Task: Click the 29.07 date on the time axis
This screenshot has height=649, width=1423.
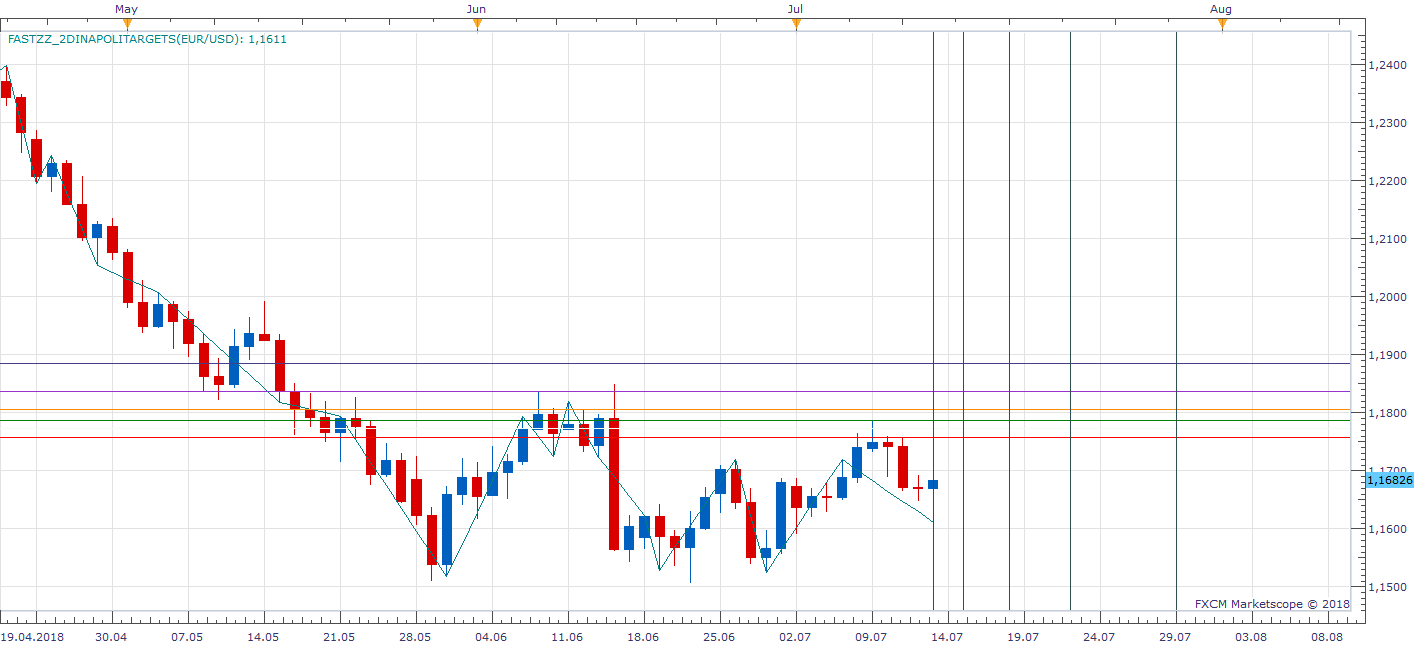Action: pyautogui.click(x=1175, y=636)
